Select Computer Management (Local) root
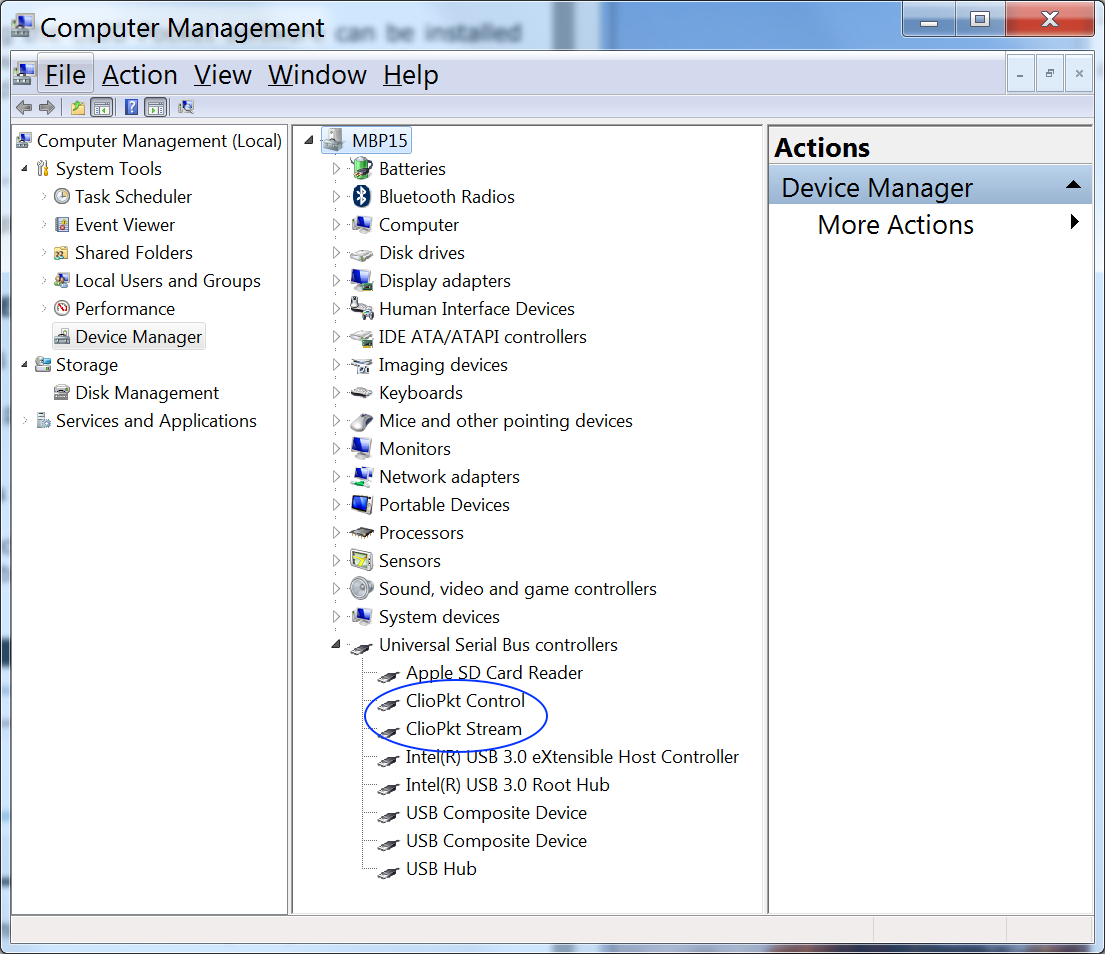The image size is (1105, 954). pyautogui.click(x=159, y=141)
